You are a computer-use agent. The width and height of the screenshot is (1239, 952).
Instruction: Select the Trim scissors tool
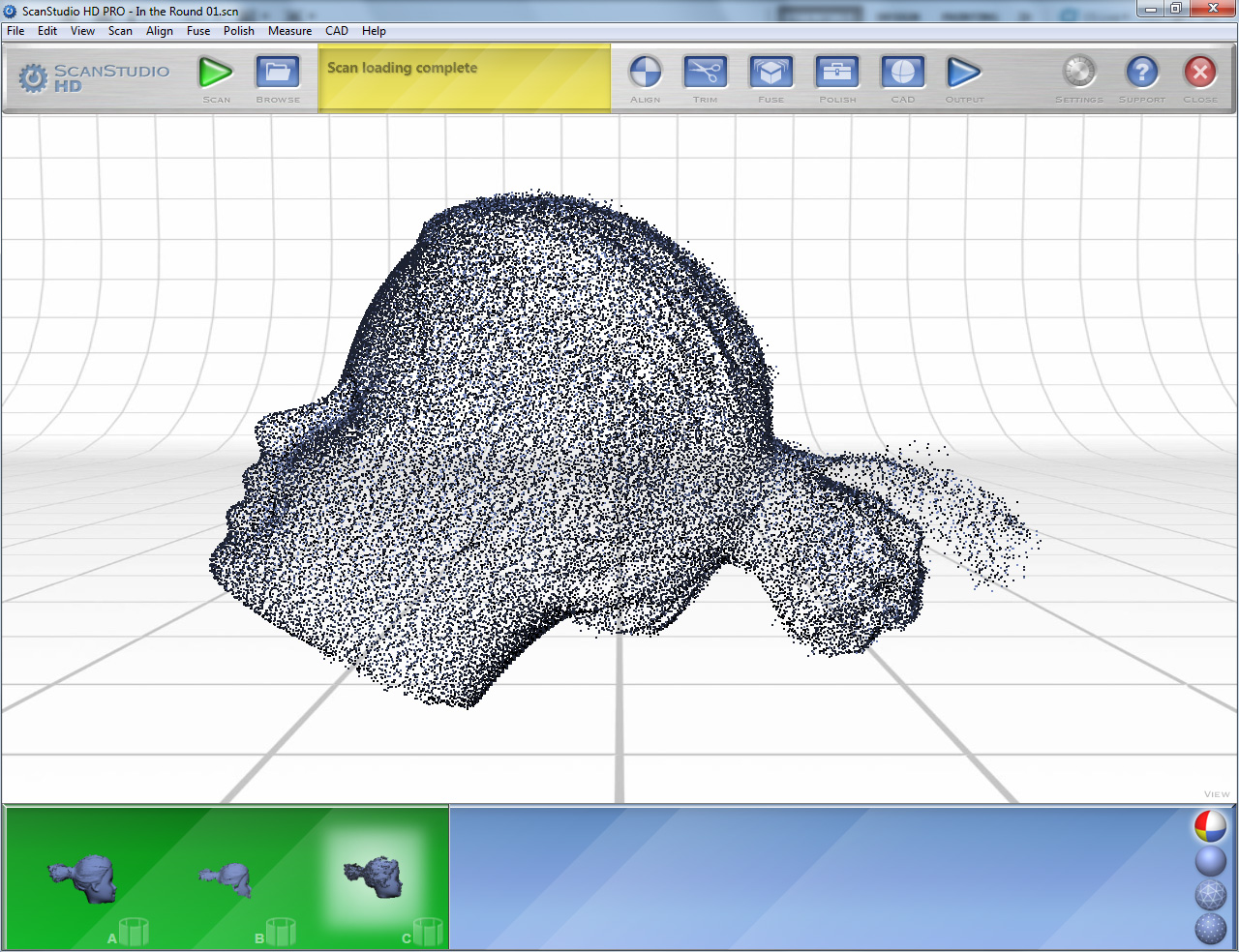pos(706,73)
